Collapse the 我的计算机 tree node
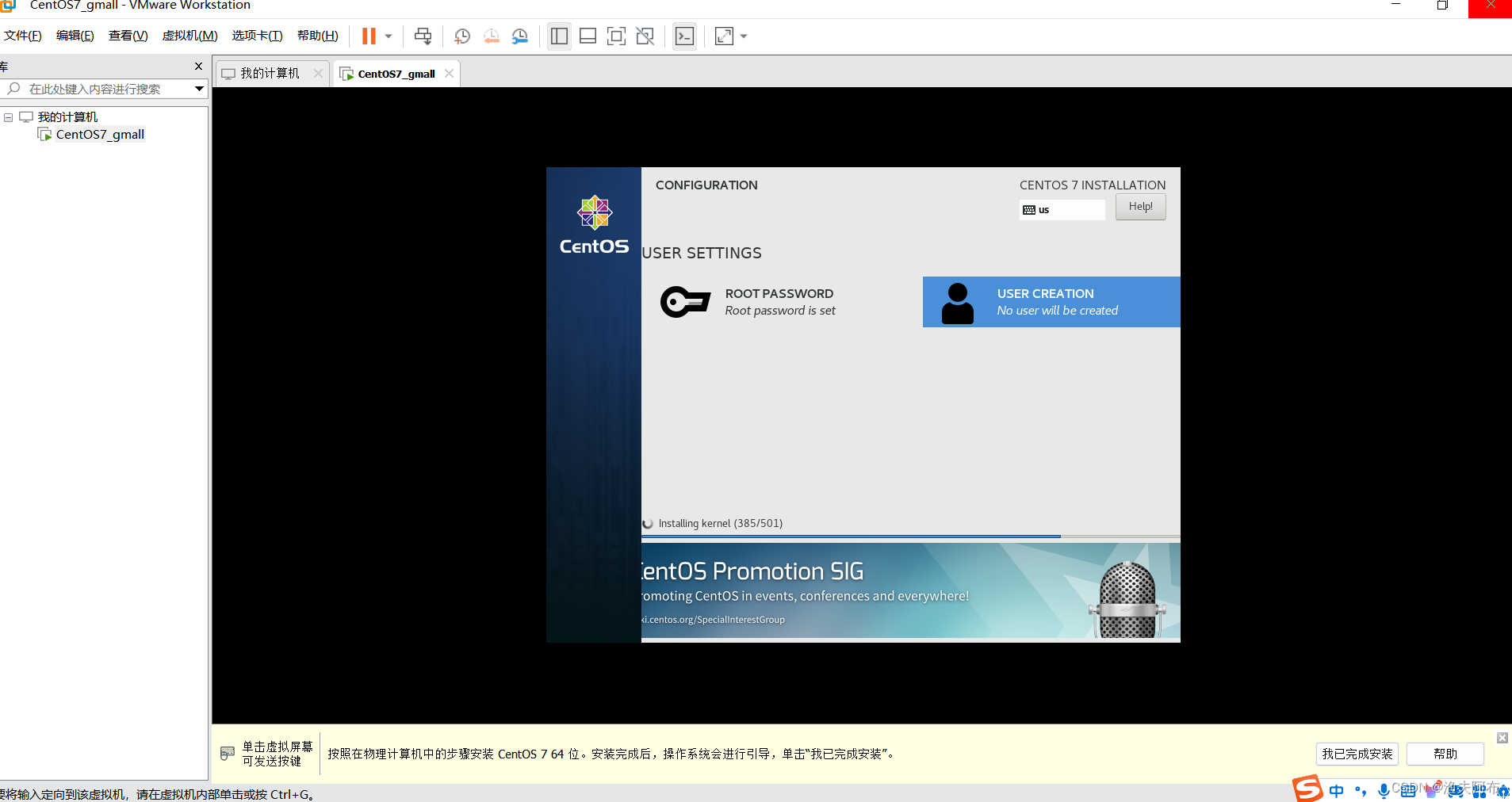Screen dimensions: 1512x802 [x=8, y=117]
